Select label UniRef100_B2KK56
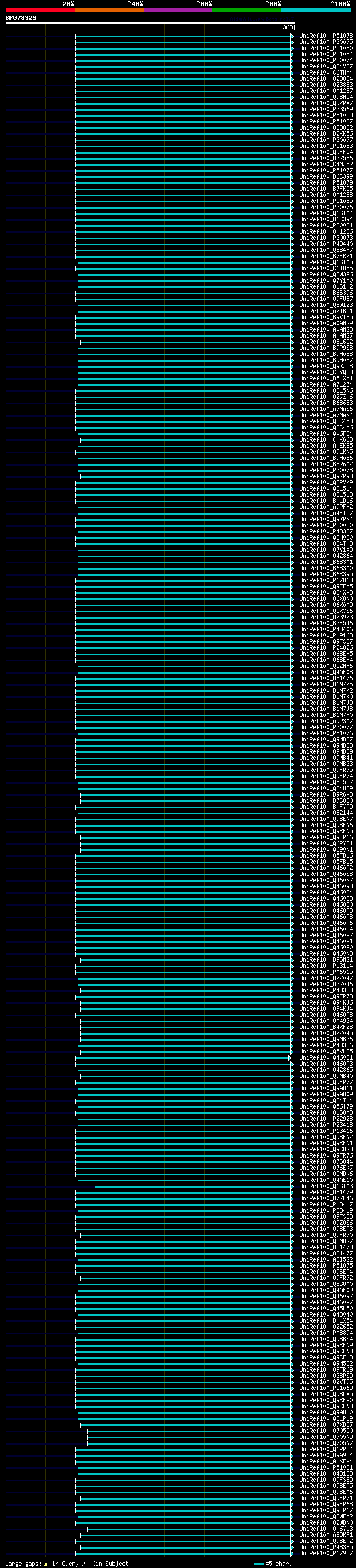 (326, 134)
